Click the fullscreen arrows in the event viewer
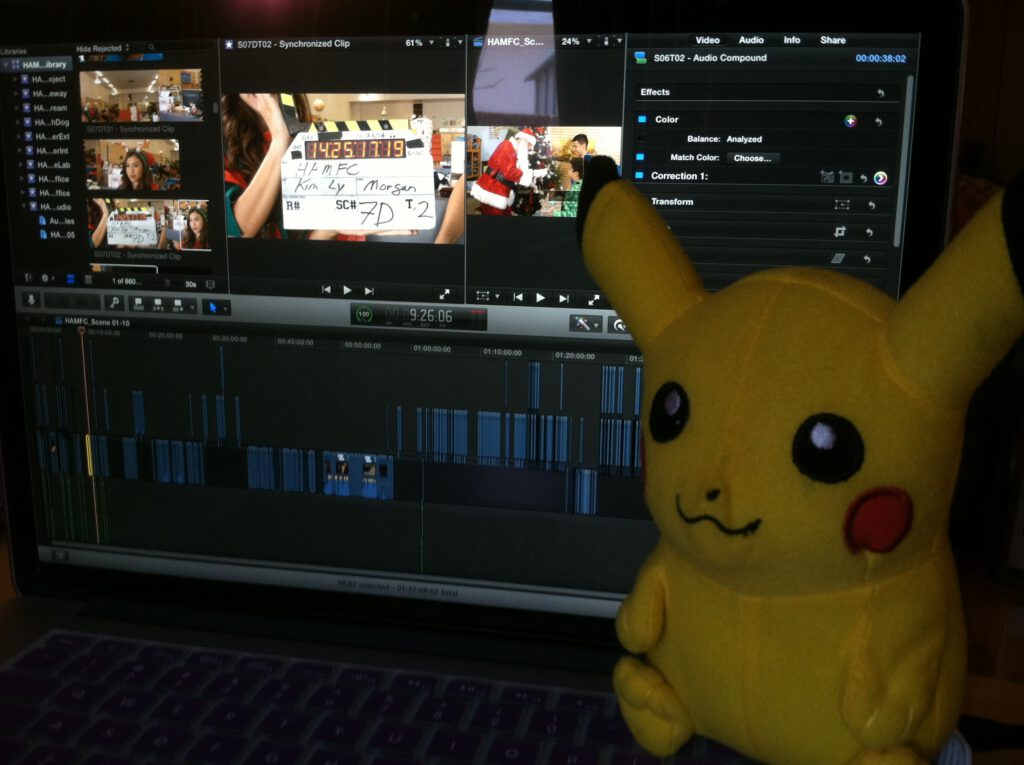Image resolution: width=1024 pixels, height=765 pixels. pos(443,291)
